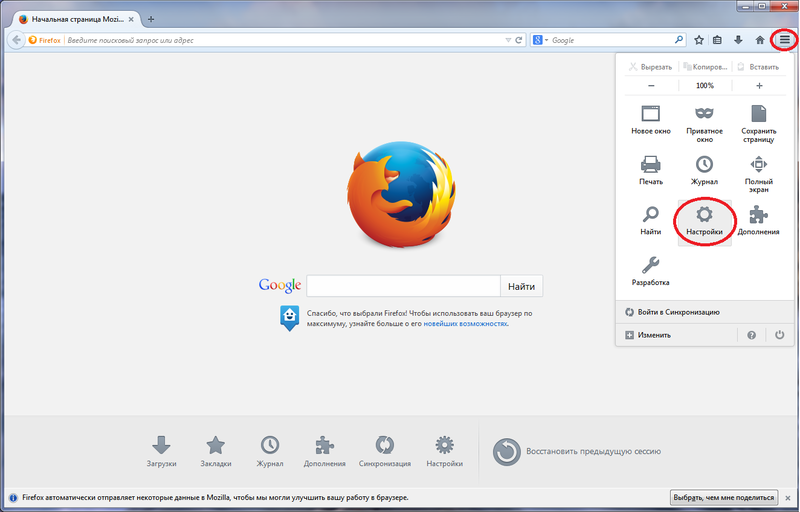Click Cut (Вырезать) in menu
This screenshot has height=512, width=800.
[x=651, y=67]
